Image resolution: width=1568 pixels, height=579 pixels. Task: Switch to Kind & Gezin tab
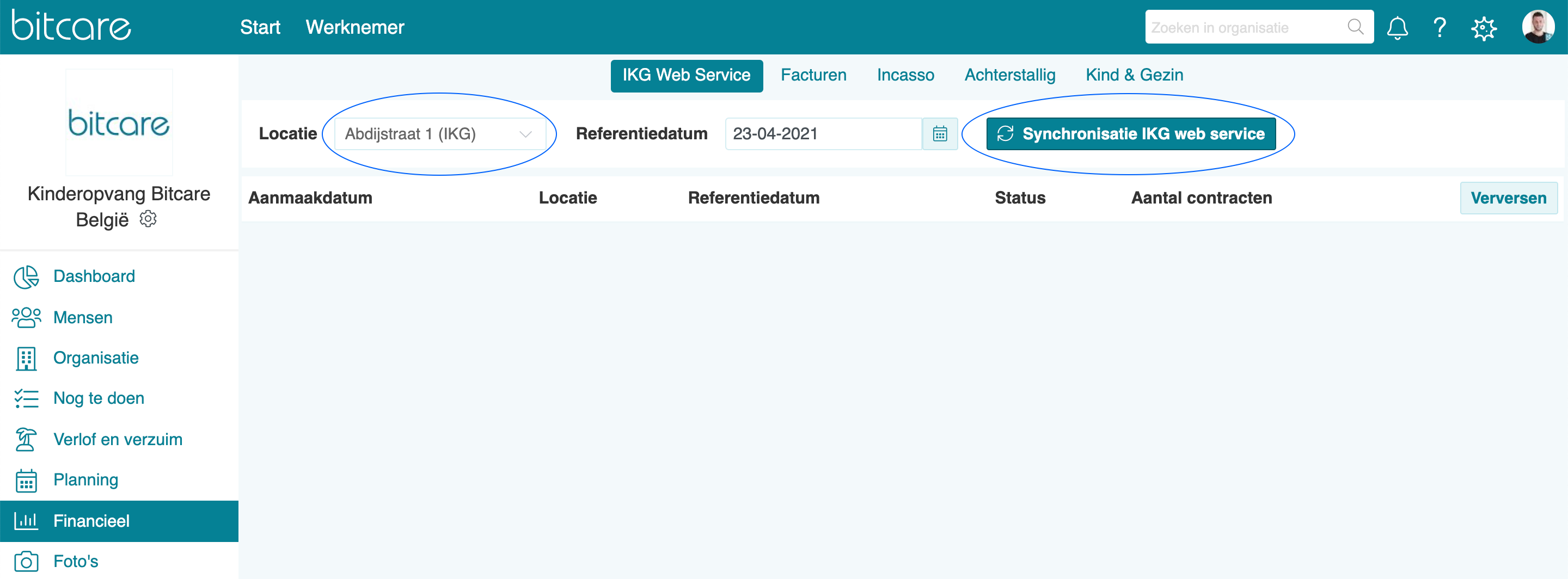click(x=1134, y=76)
